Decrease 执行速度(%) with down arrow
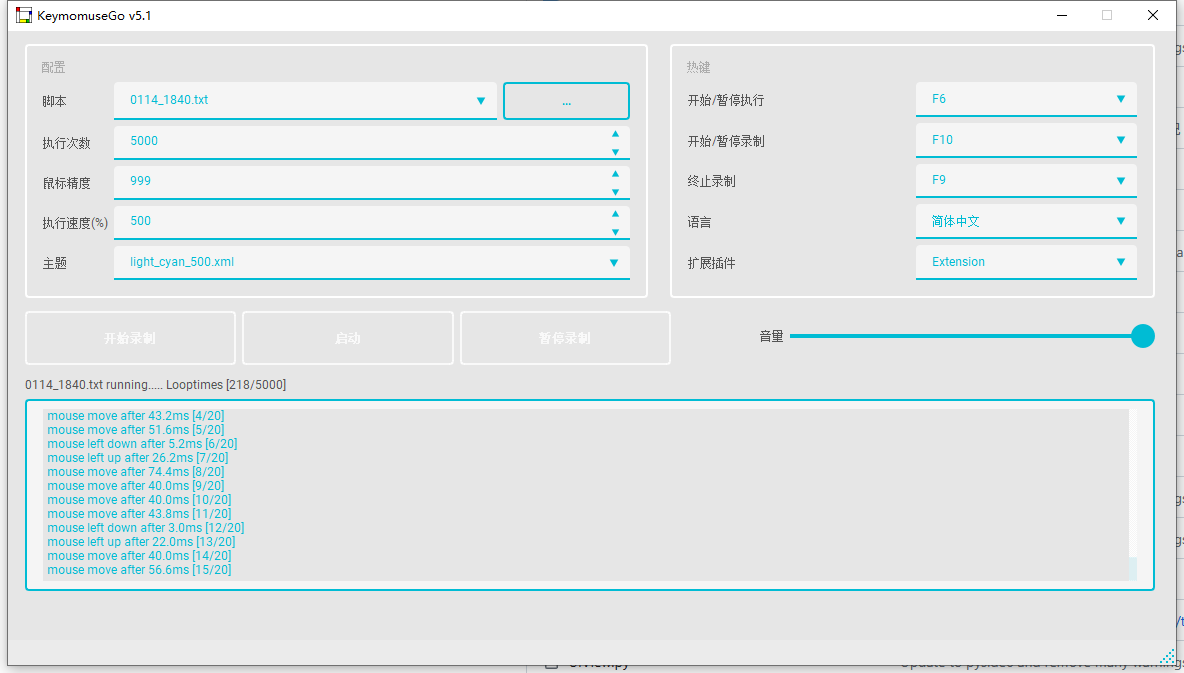This screenshot has width=1184, height=673. pos(615,232)
